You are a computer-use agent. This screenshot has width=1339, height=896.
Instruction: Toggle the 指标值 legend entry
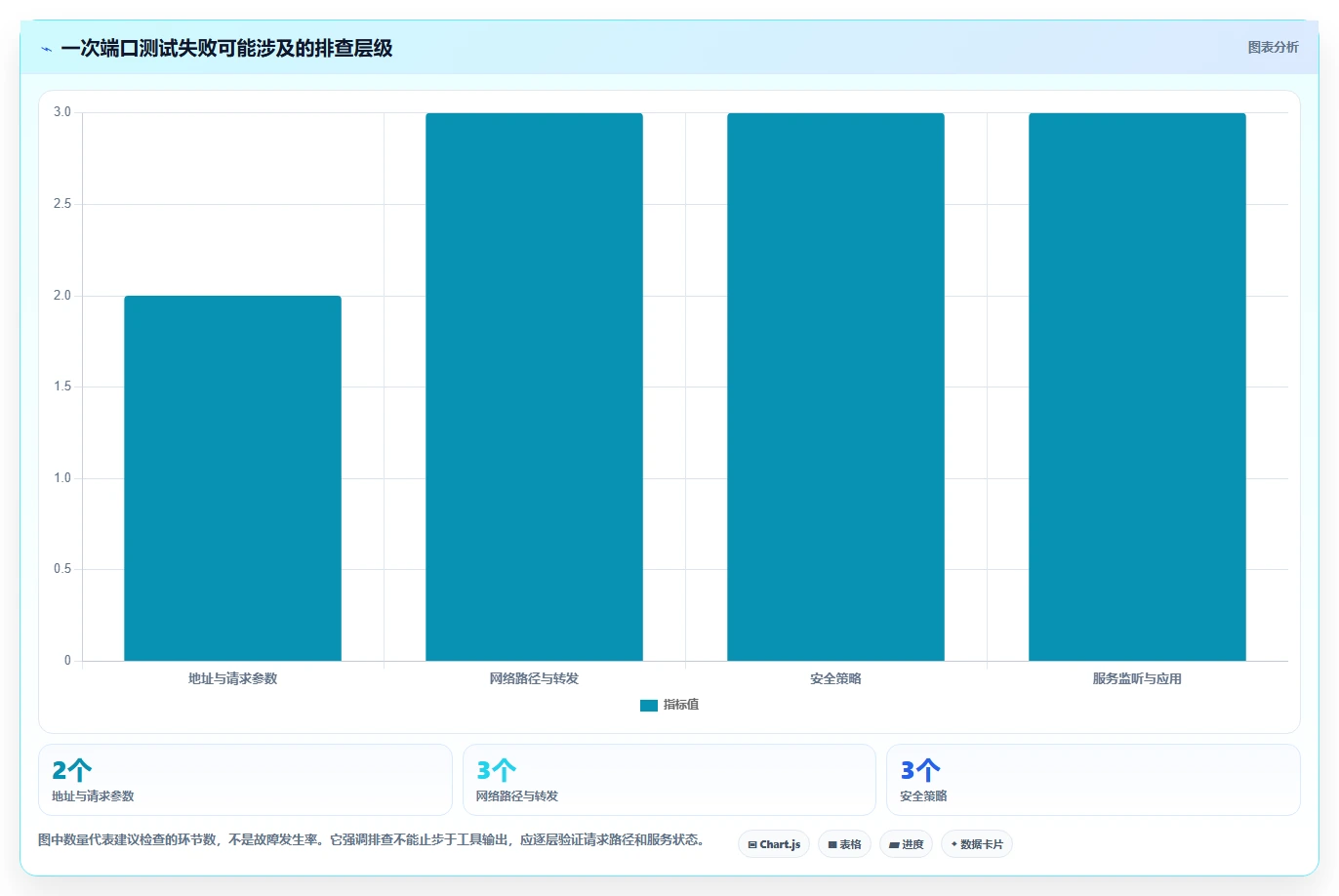point(669,705)
